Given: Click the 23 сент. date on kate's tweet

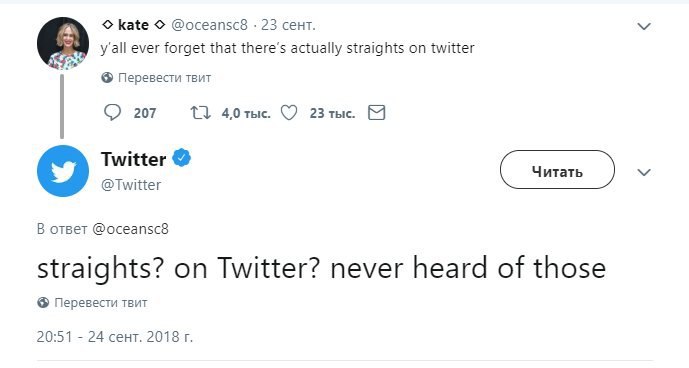Looking at the screenshot, I should pos(288,25).
